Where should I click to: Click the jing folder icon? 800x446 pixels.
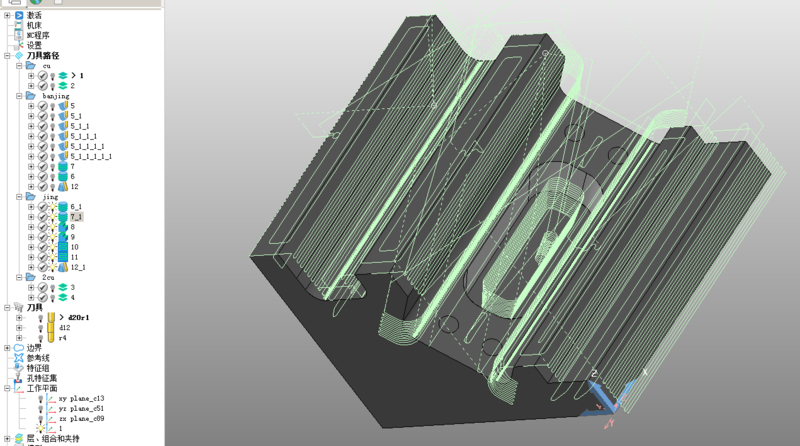point(31,196)
